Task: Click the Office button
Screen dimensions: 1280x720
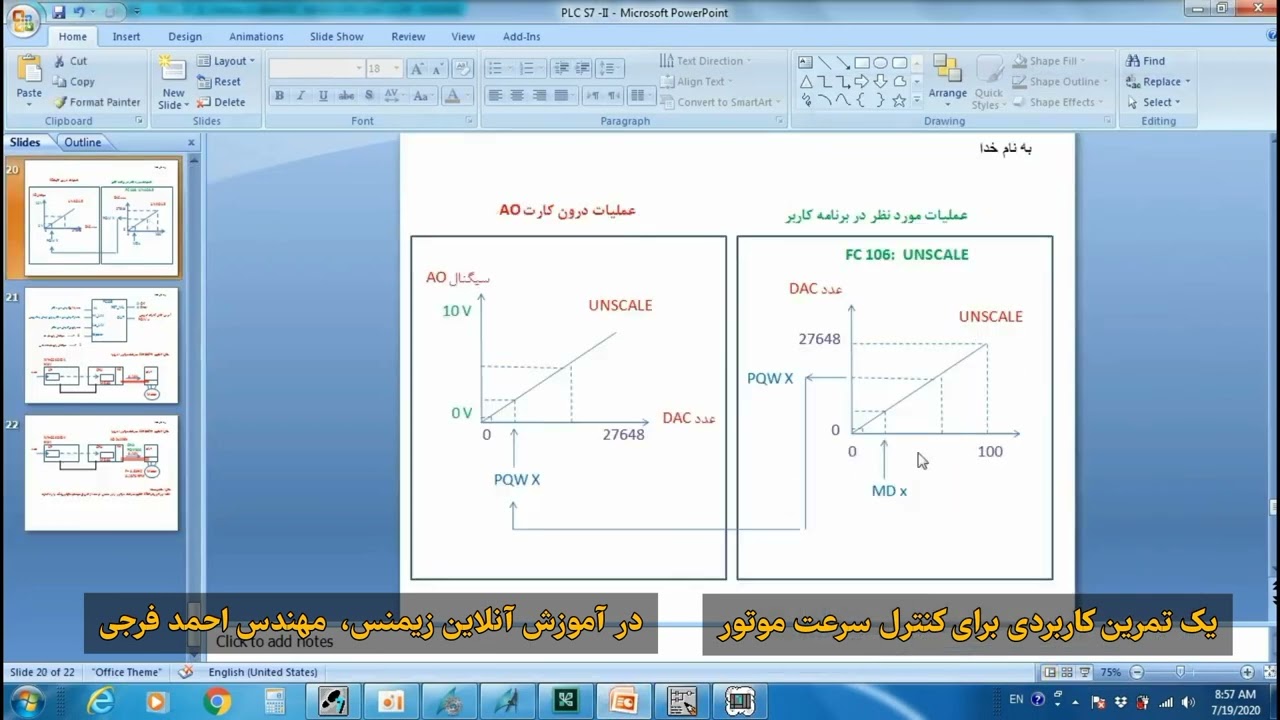Action: coord(22,18)
